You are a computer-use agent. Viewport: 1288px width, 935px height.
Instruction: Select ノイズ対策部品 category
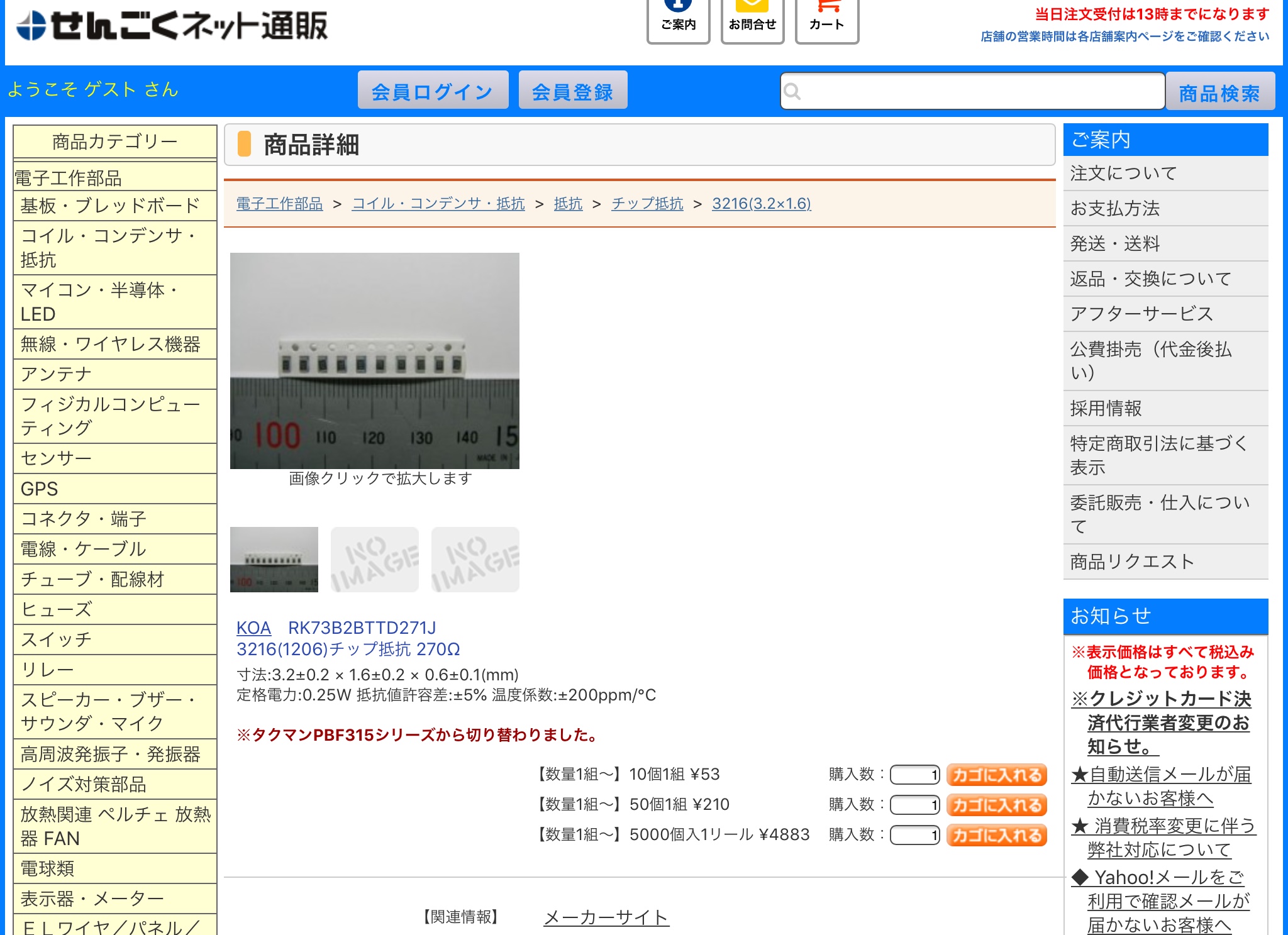115,784
